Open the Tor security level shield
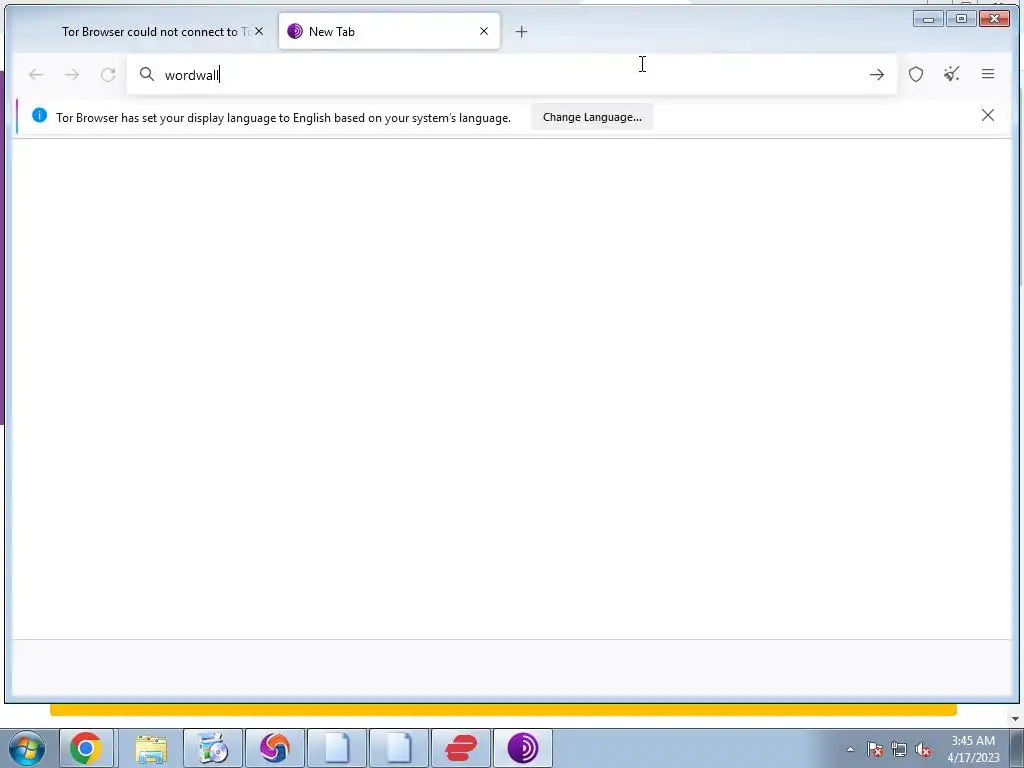Screen dimensions: 1024x768 (916, 74)
